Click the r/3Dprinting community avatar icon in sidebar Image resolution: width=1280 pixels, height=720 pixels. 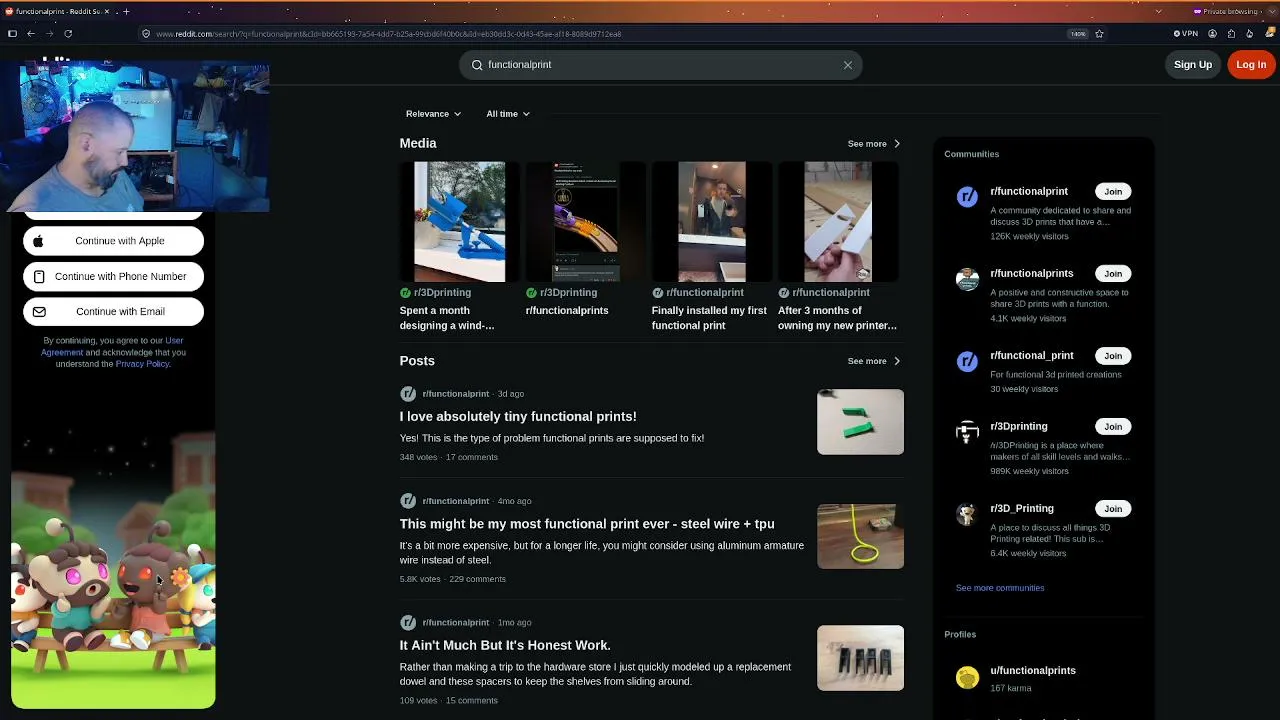point(967,432)
